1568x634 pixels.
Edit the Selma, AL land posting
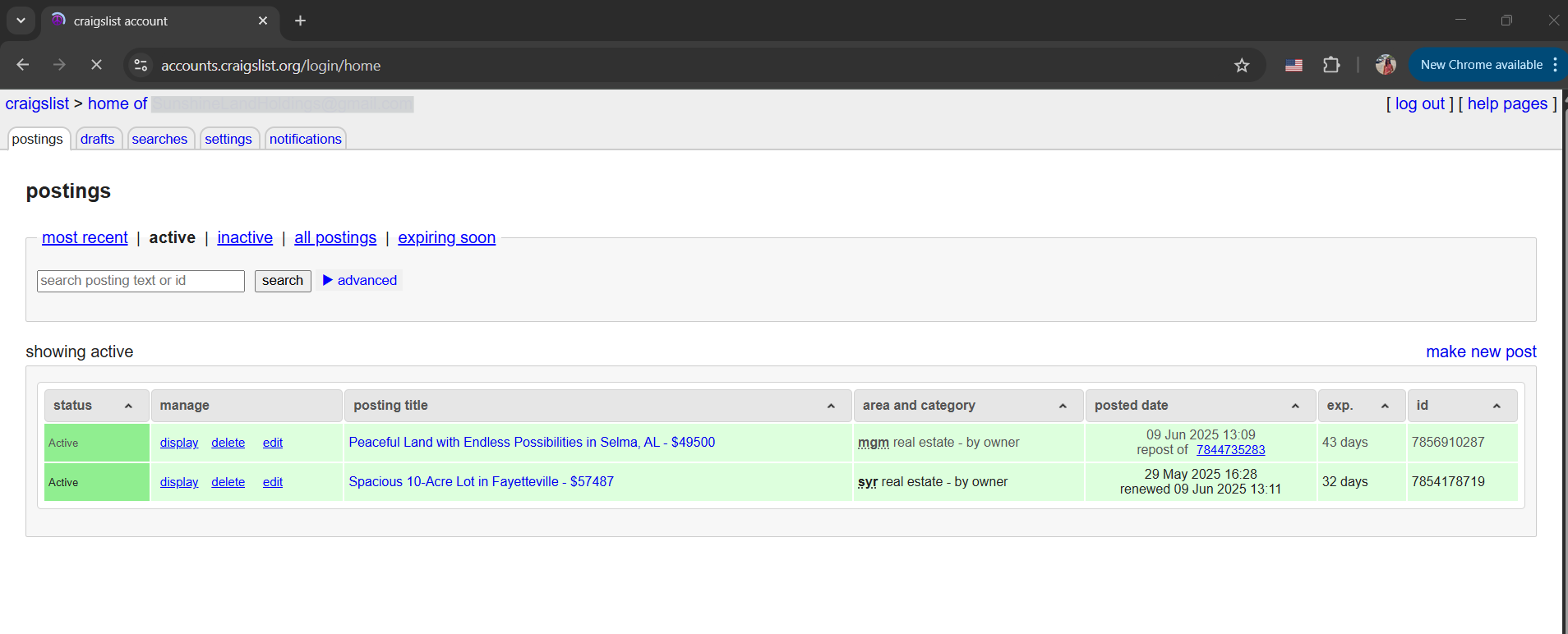273,443
